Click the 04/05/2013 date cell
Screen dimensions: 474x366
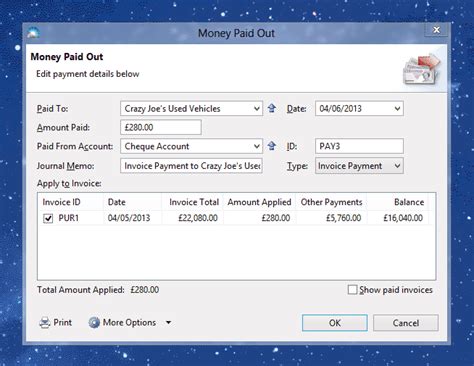click(x=129, y=218)
